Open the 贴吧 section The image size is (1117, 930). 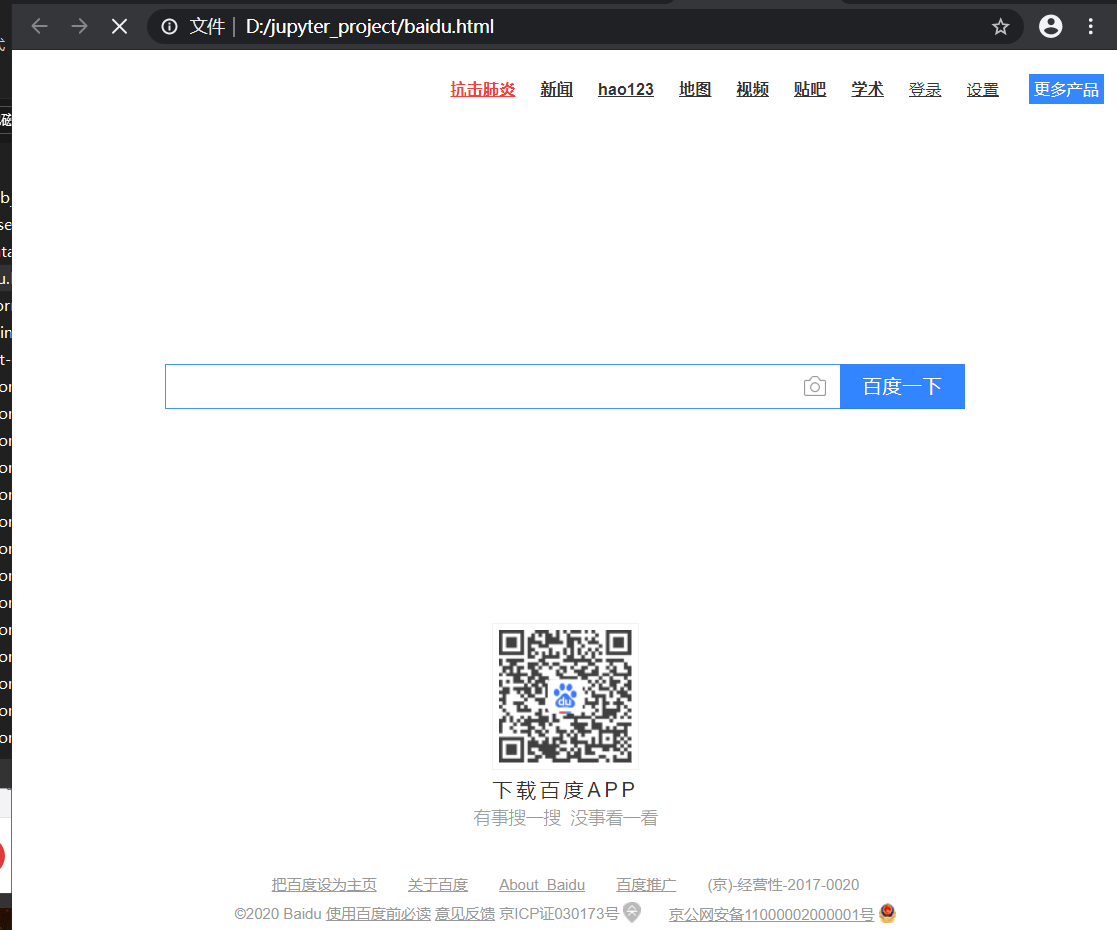coord(810,89)
